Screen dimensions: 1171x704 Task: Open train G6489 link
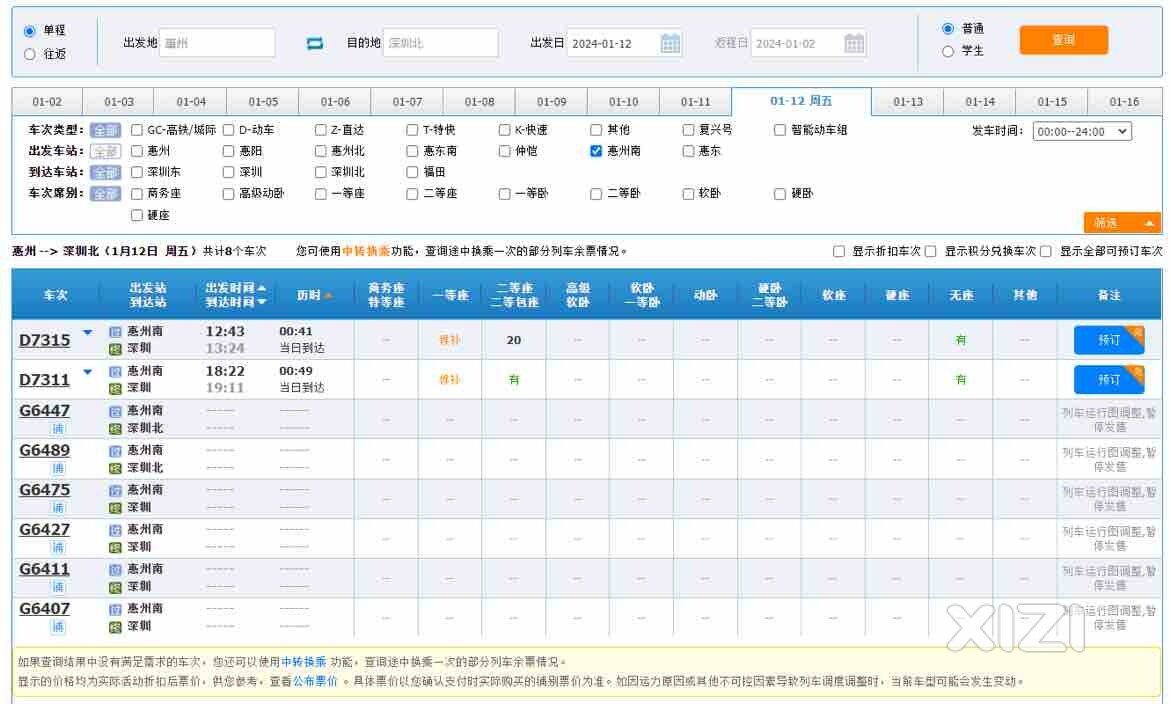[45, 450]
